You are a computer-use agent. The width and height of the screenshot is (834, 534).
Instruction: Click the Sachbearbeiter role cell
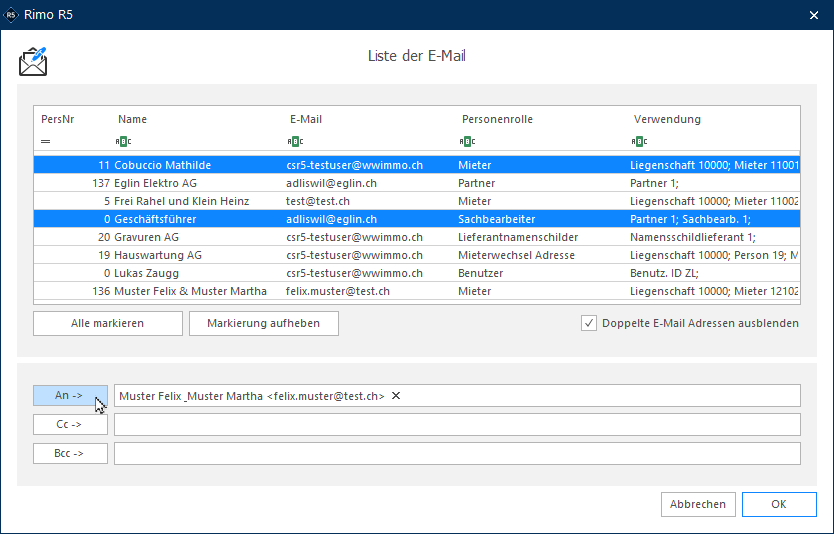pyautogui.click(x=496, y=219)
